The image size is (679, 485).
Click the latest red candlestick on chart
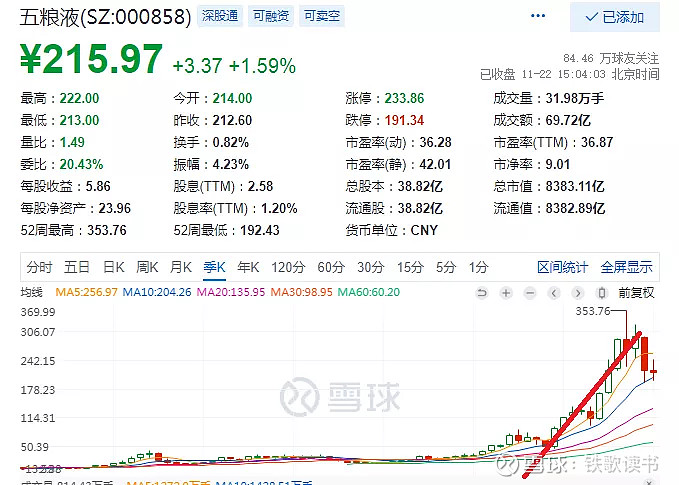point(653,371)
